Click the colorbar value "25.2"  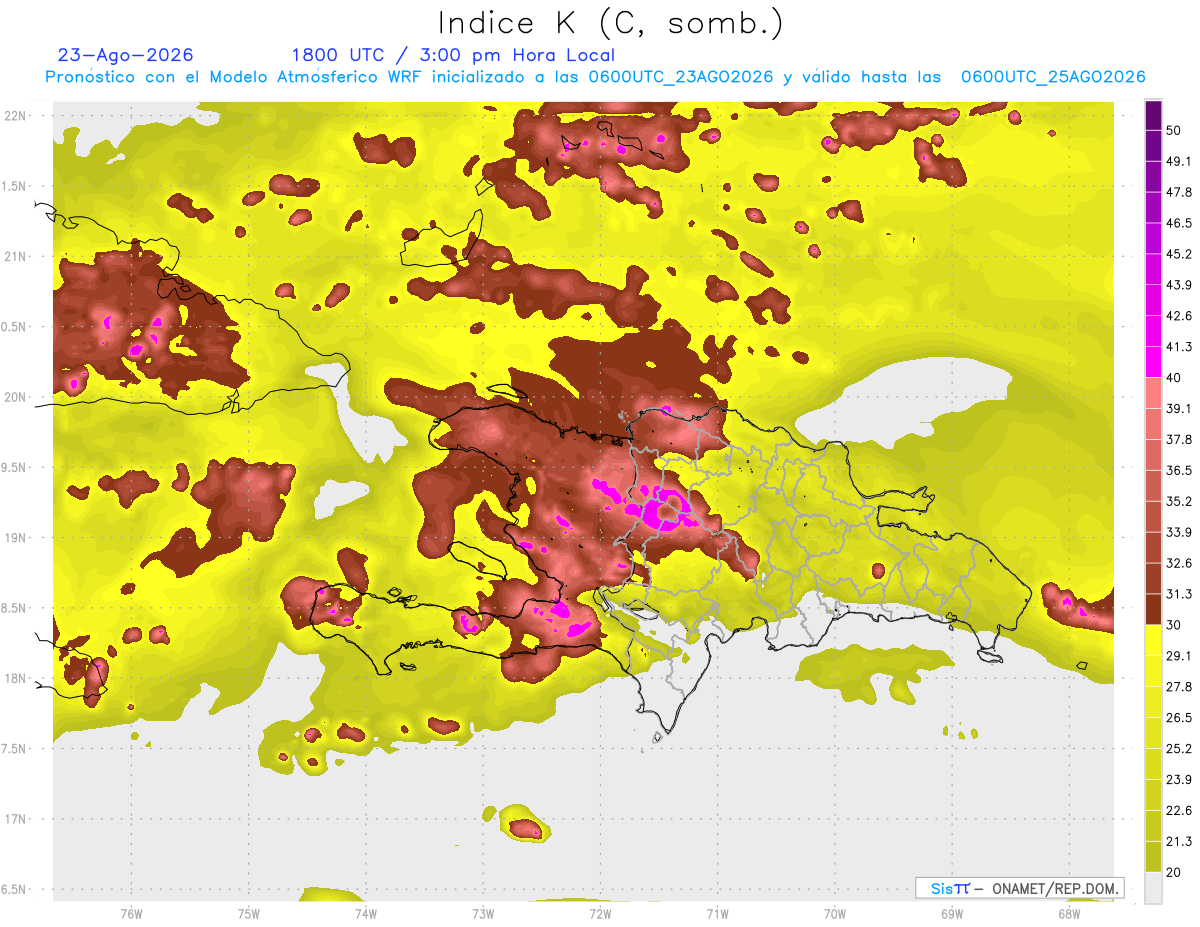click(1179, 748)
